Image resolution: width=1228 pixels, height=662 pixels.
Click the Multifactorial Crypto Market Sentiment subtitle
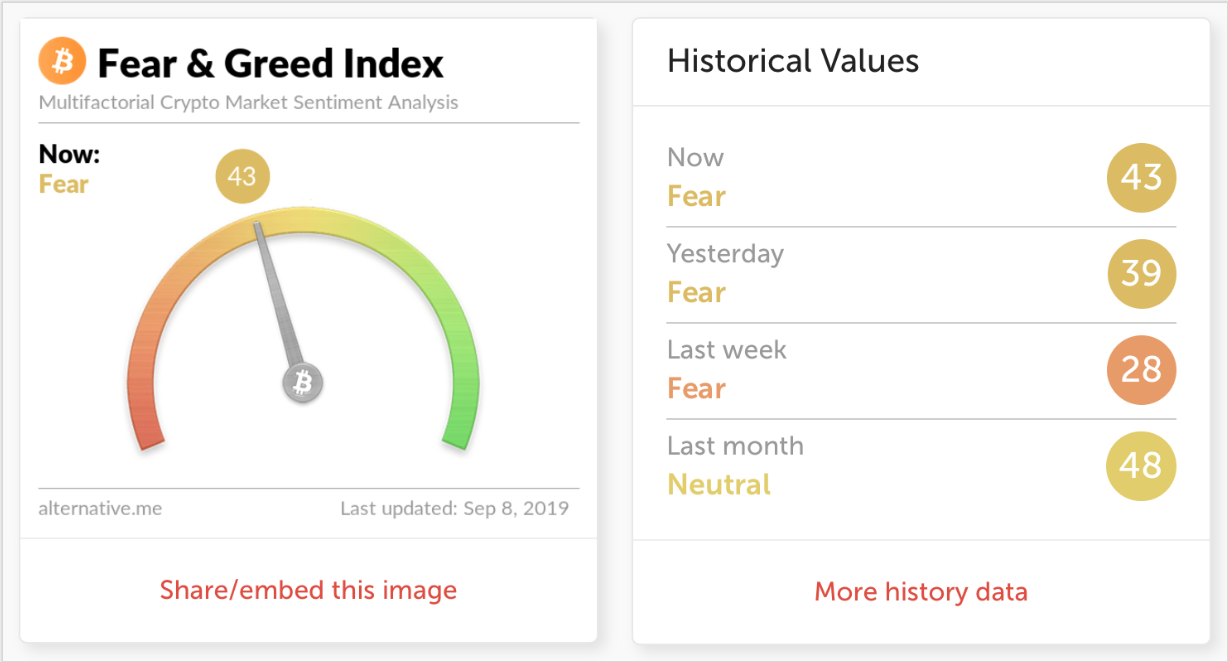pos(248,102)
